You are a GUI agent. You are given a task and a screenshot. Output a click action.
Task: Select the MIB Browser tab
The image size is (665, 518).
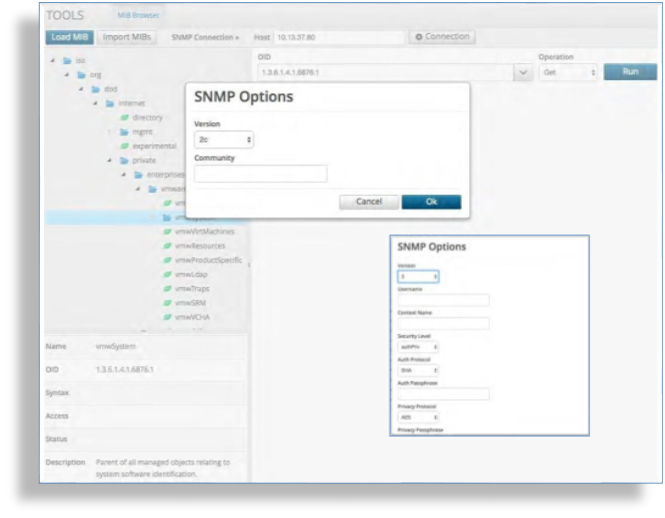click(x=138, y=15)
